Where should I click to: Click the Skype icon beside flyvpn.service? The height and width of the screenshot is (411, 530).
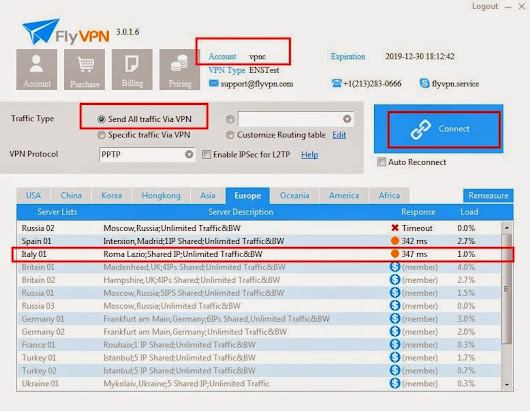(x=424, y=83)
